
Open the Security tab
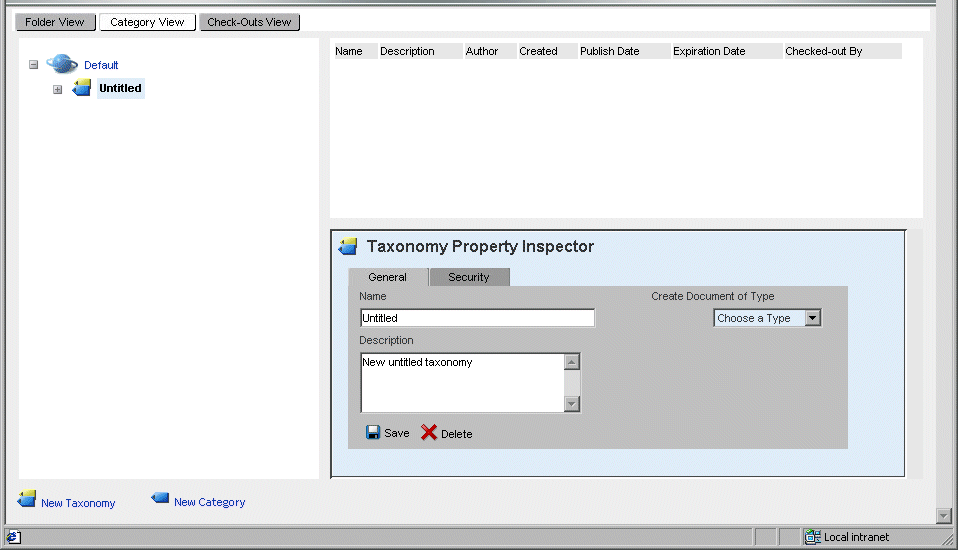click(469, 277)
